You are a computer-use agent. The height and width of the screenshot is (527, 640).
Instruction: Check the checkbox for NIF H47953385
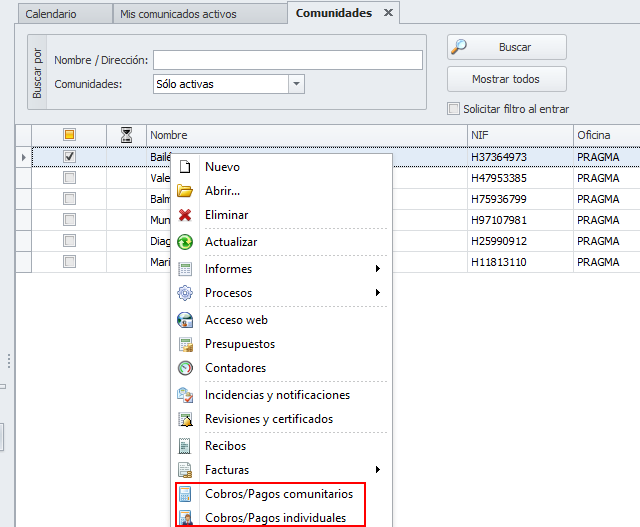[69, 178]
